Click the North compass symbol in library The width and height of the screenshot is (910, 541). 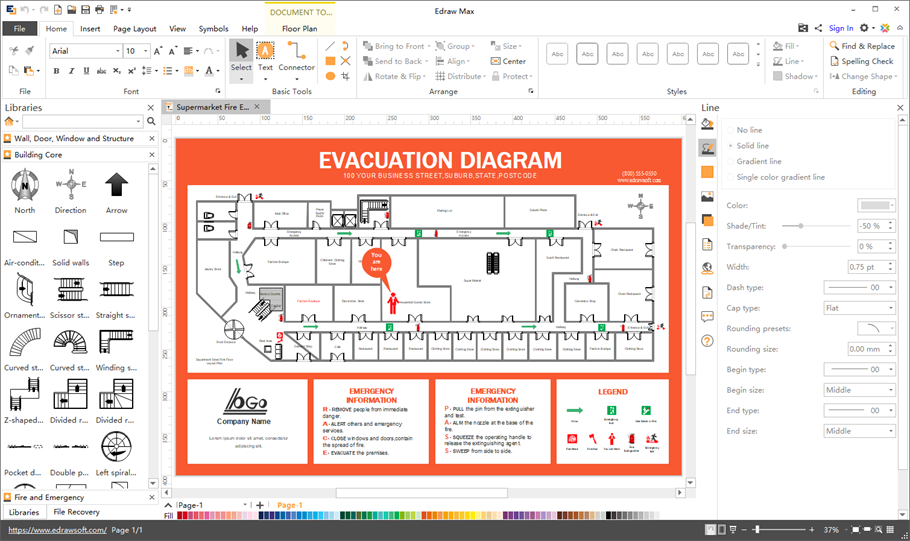[x=25, y=190]
